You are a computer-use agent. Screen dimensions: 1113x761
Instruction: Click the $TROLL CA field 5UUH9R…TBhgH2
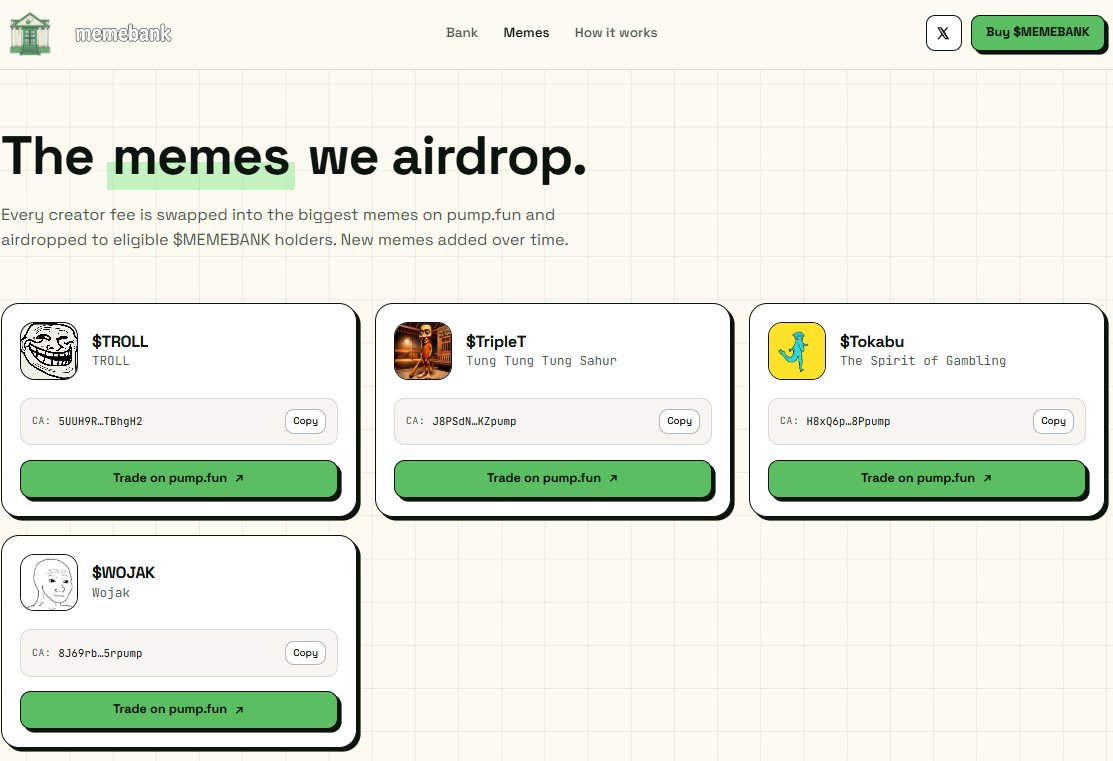(x=179, y=421)
